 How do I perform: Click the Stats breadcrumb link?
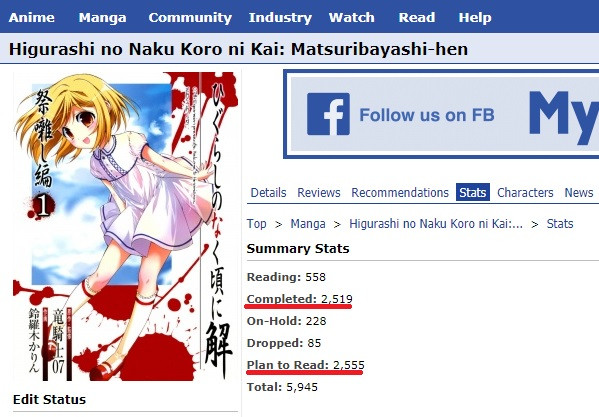tap(560, 223)
